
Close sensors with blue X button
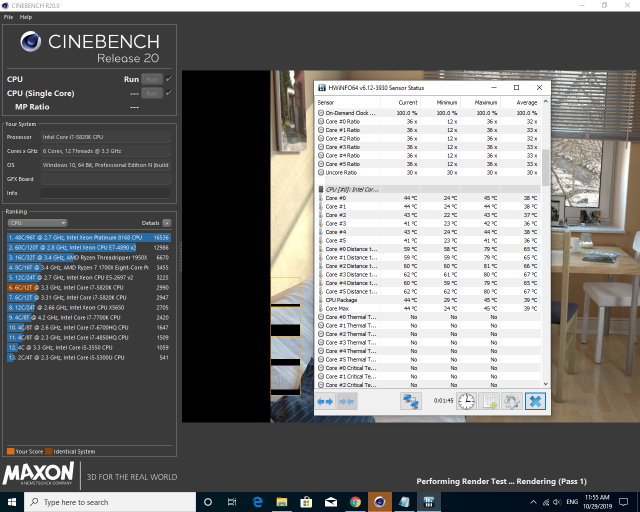[x=535, y=401]
